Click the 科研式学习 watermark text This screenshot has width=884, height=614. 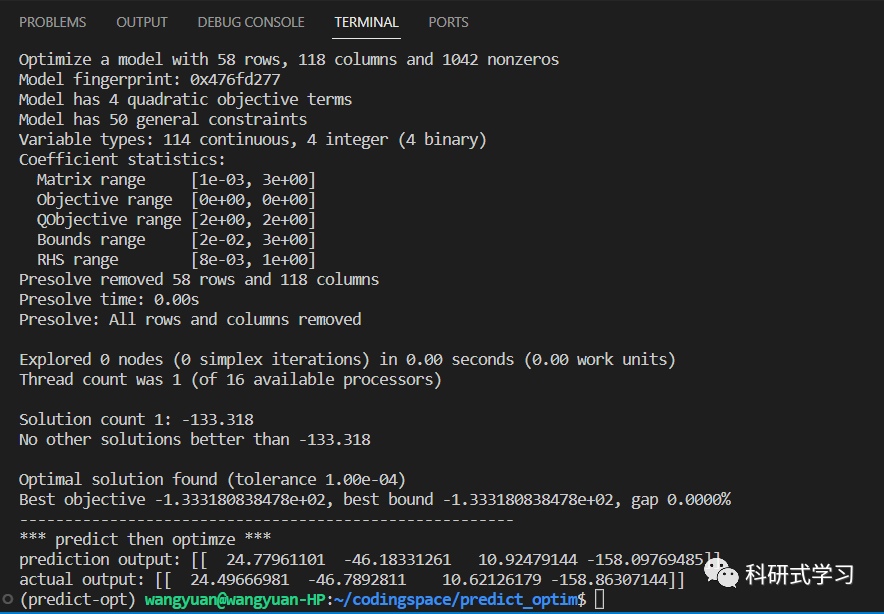click(x=799, y=575)
